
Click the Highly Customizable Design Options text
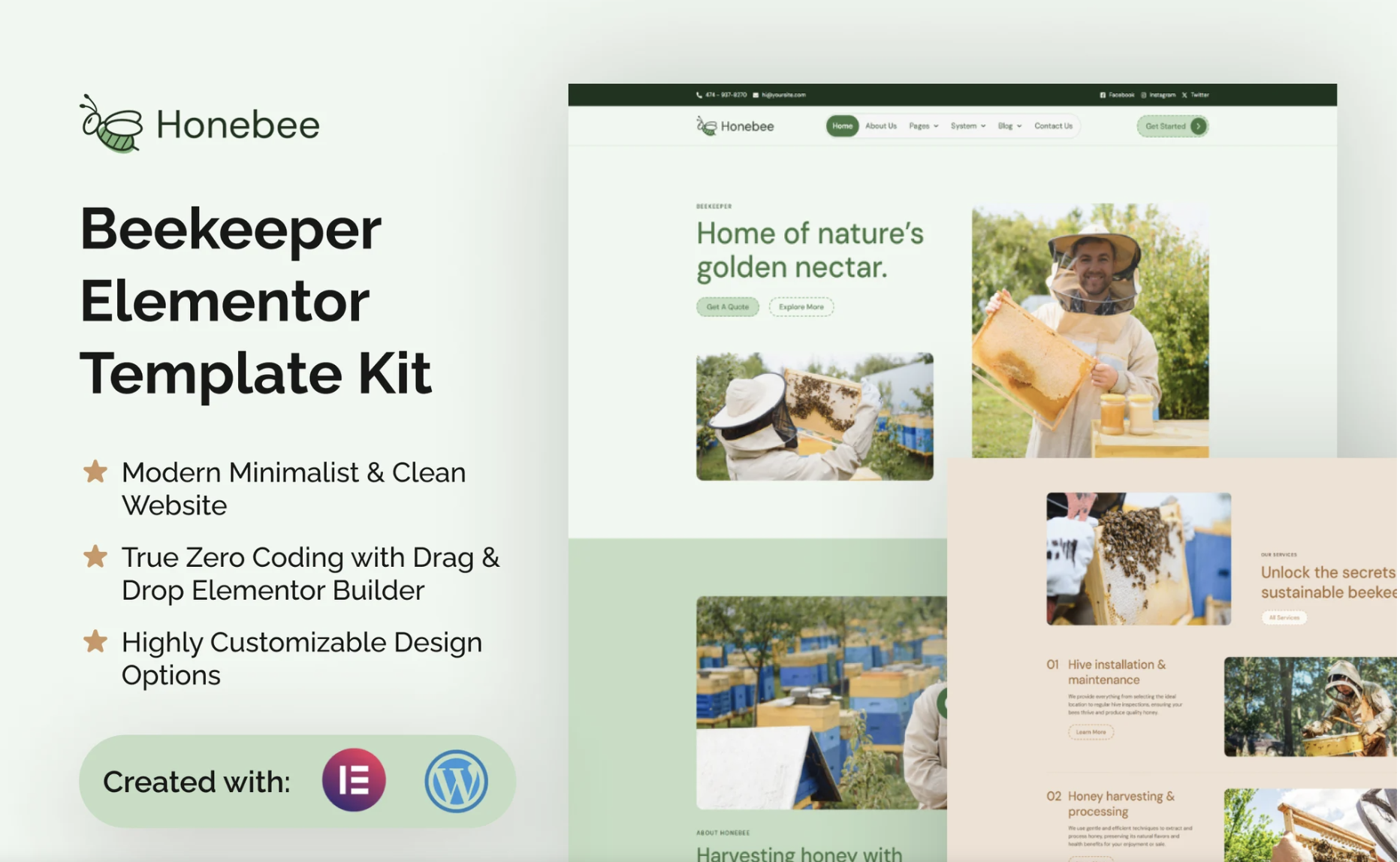[x=302, y=659]
